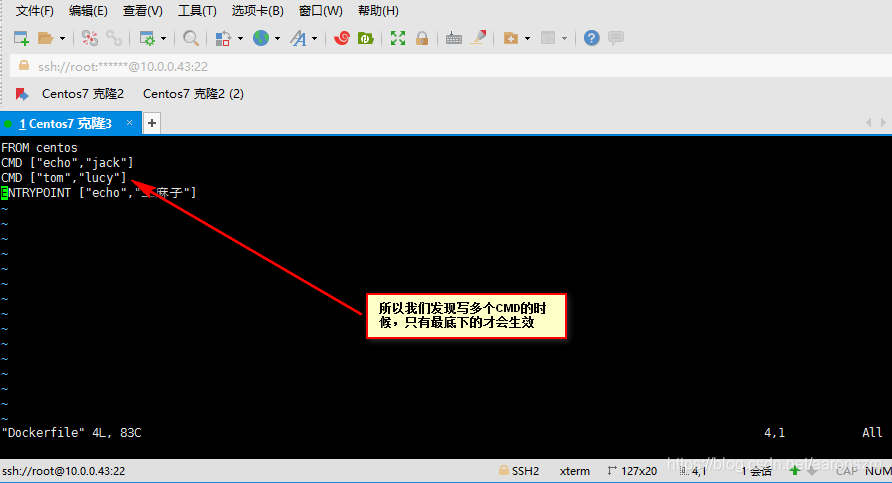Add a new tab with plus button
Image resolution: width=892 pixels, height=483 pixels.
[152, 123]
